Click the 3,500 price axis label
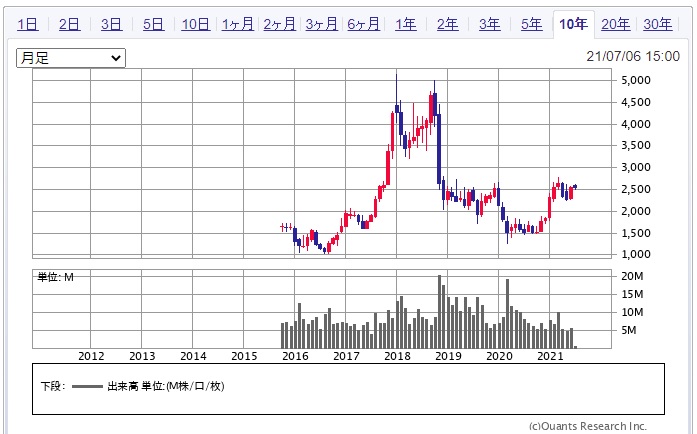Screen dimensions: 697x434 pyautogui.click(x=636, y=145)
